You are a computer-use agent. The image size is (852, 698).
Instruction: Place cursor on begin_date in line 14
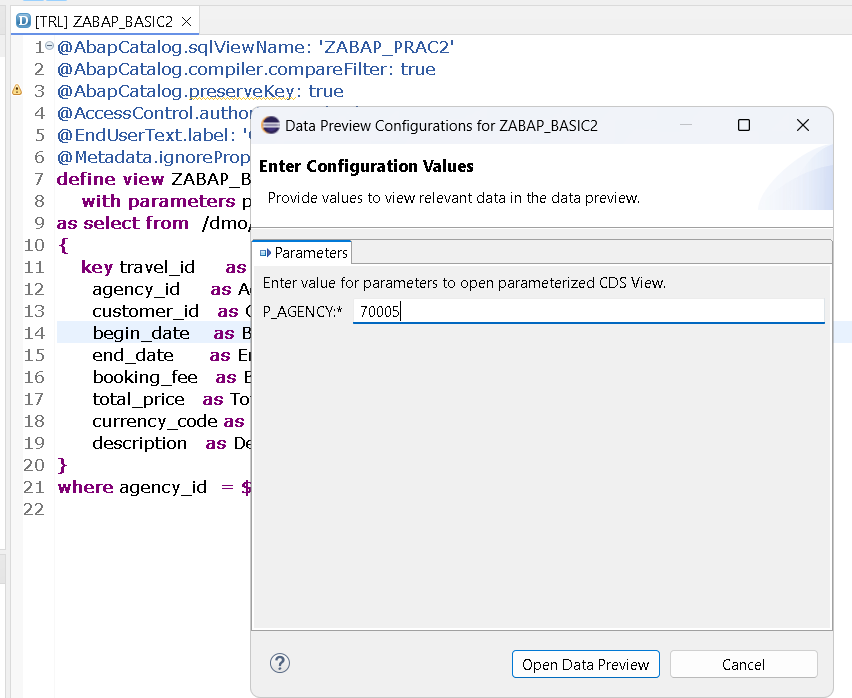coord(140,333)
